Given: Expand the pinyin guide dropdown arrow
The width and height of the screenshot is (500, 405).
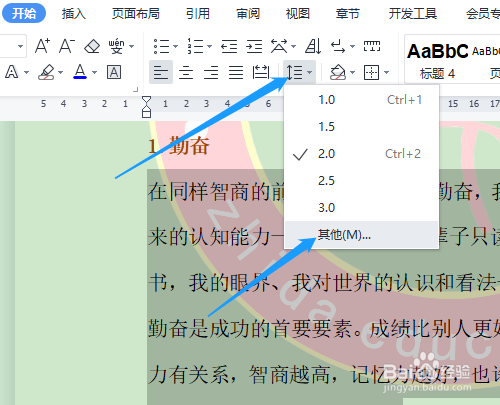Looking at the screenshot, I should coord(131,46).
